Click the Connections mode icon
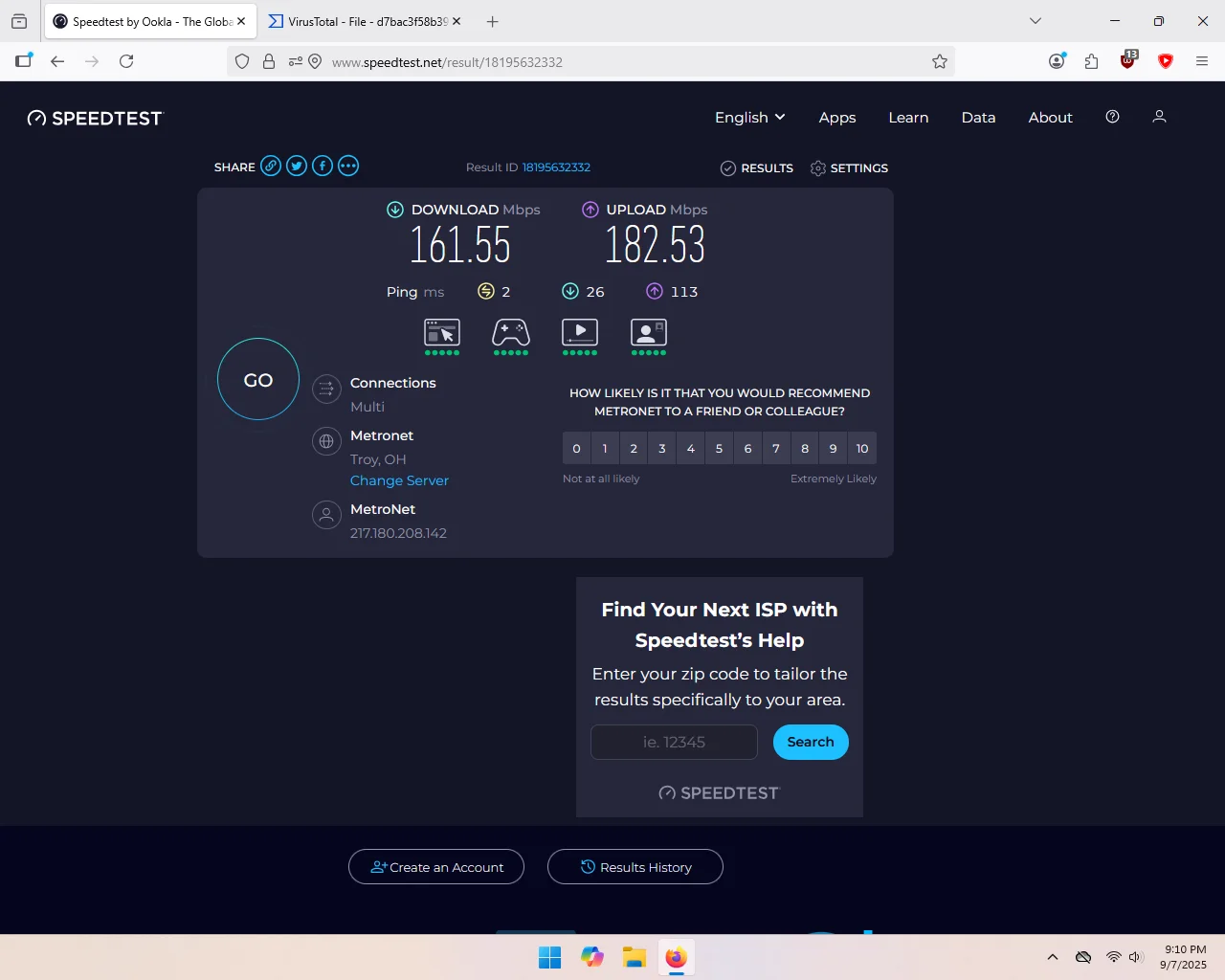Screen dimensions: 1225x980 (x=326, y=389)
